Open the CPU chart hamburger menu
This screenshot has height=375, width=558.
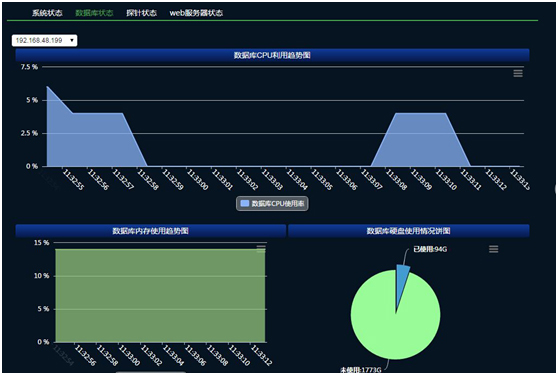click(x=518, y=73)
